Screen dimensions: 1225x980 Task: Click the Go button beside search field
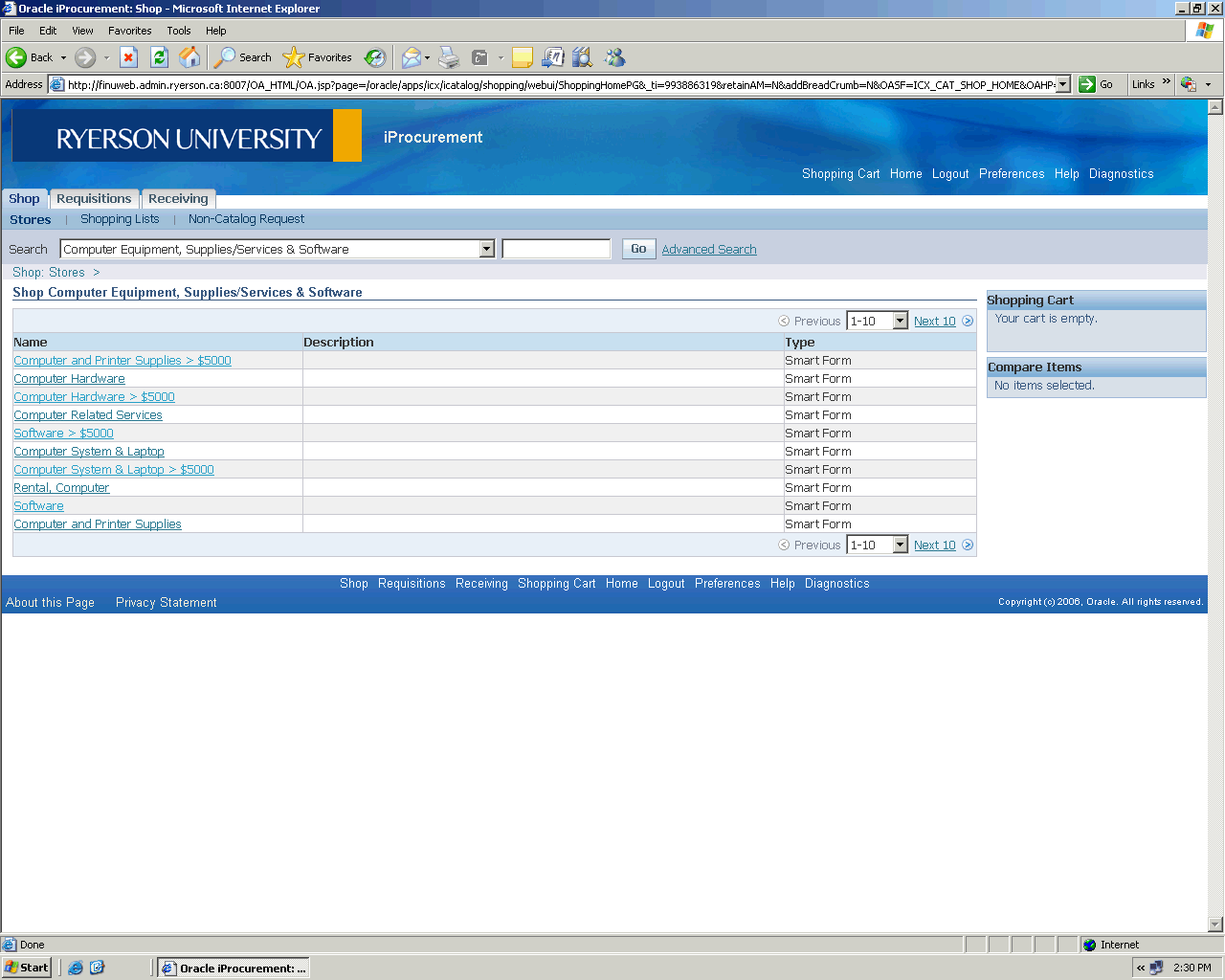pyautogui.click(x=638, y=249)
